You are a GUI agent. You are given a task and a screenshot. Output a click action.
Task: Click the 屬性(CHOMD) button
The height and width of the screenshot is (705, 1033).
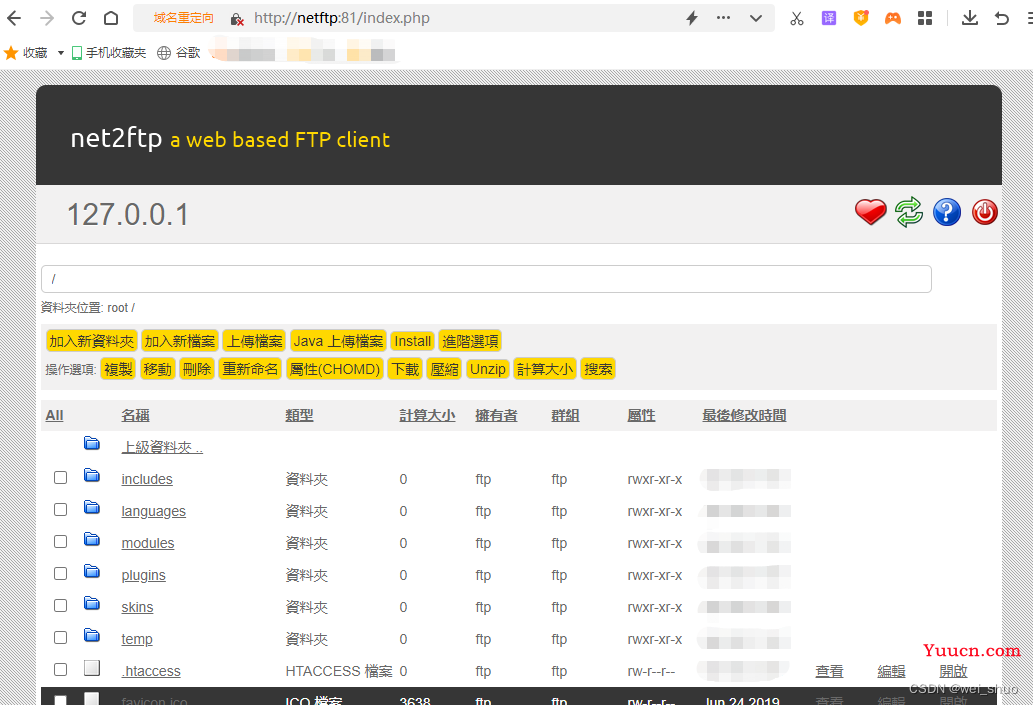[335, 369]
